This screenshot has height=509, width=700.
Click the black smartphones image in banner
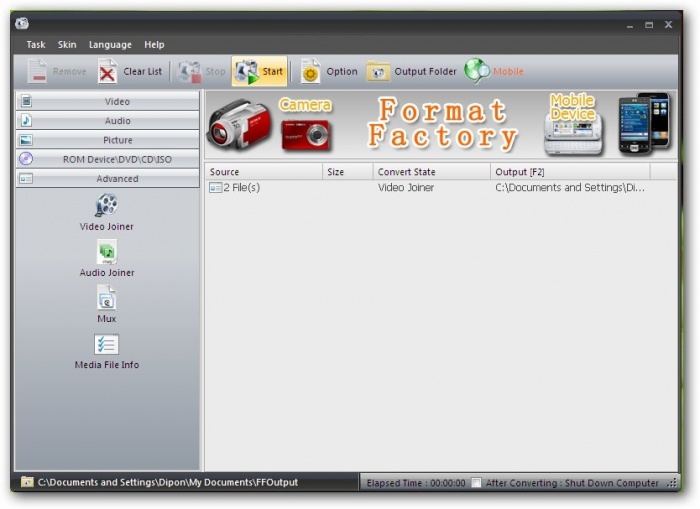click(644, 123)
